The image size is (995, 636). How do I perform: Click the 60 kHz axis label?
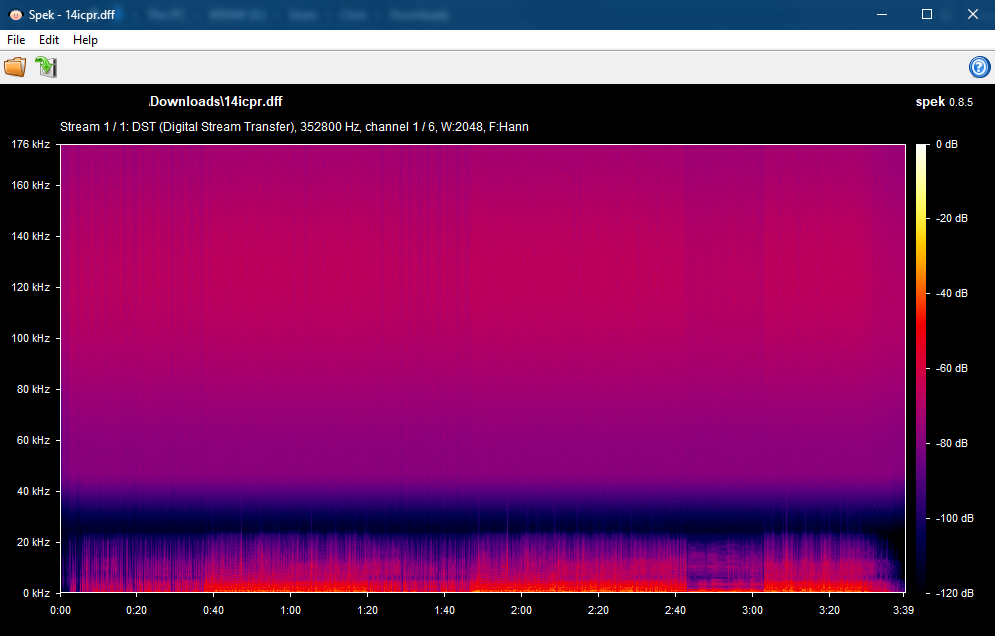[33, 440]
